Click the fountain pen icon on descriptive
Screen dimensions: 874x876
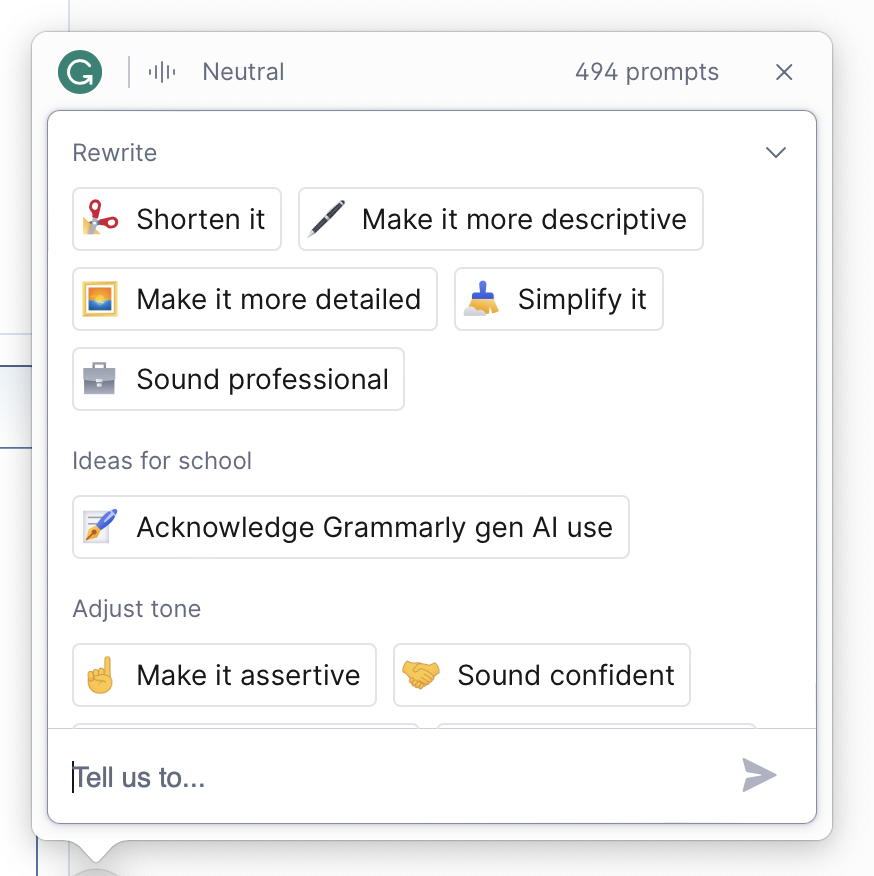tap(326, 218)
